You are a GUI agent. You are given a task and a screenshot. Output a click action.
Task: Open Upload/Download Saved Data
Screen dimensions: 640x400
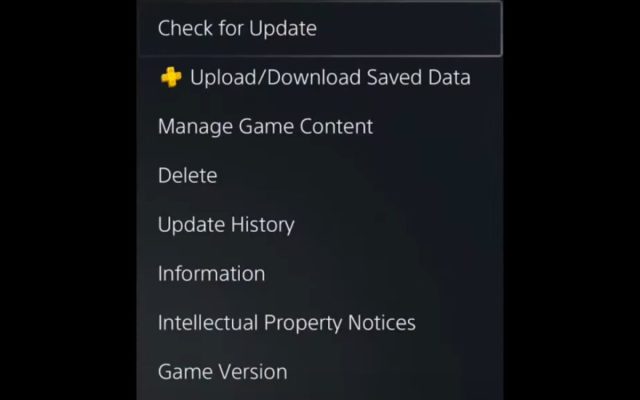pos(321,77)
